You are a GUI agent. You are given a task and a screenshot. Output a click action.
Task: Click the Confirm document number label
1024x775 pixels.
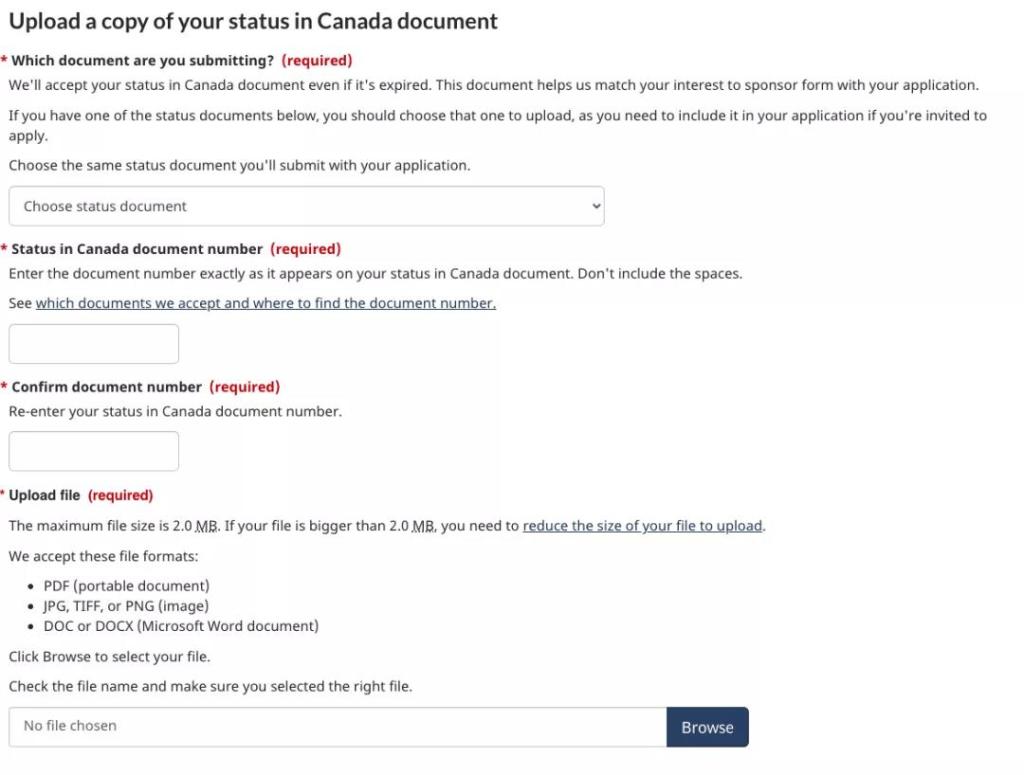pos(106,387)
